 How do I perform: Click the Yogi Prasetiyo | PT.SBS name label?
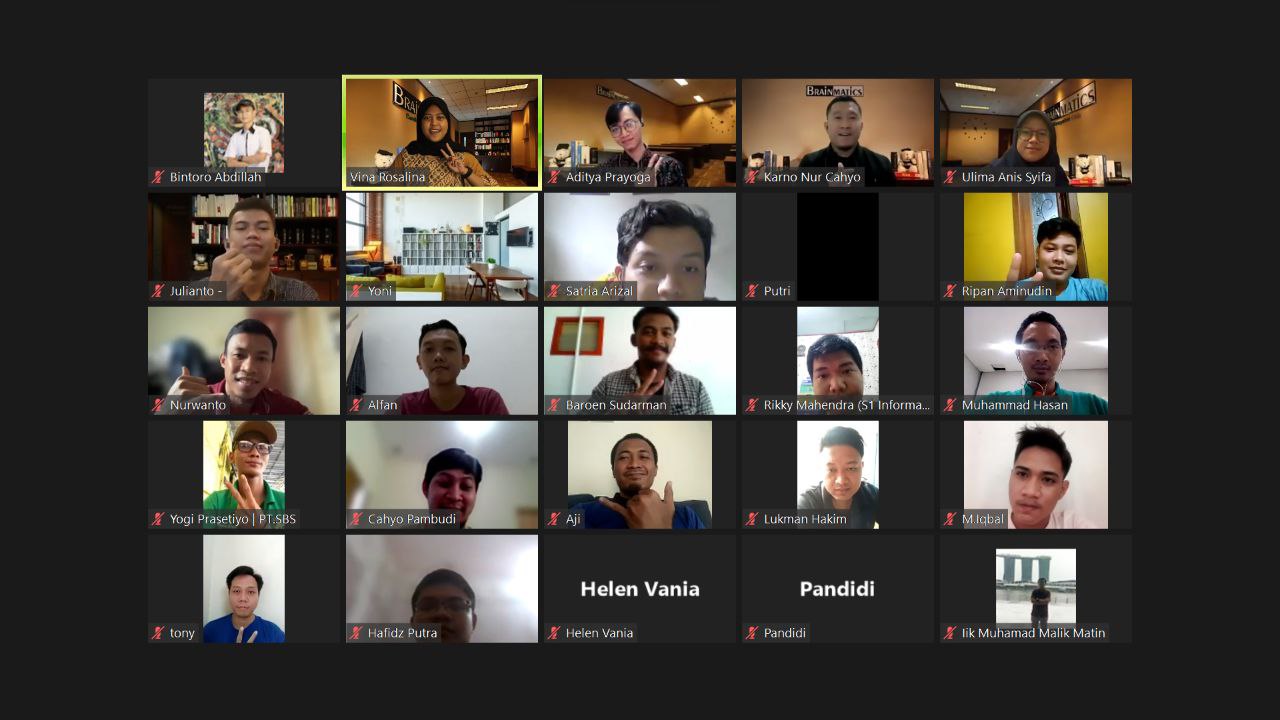point(233,519)
